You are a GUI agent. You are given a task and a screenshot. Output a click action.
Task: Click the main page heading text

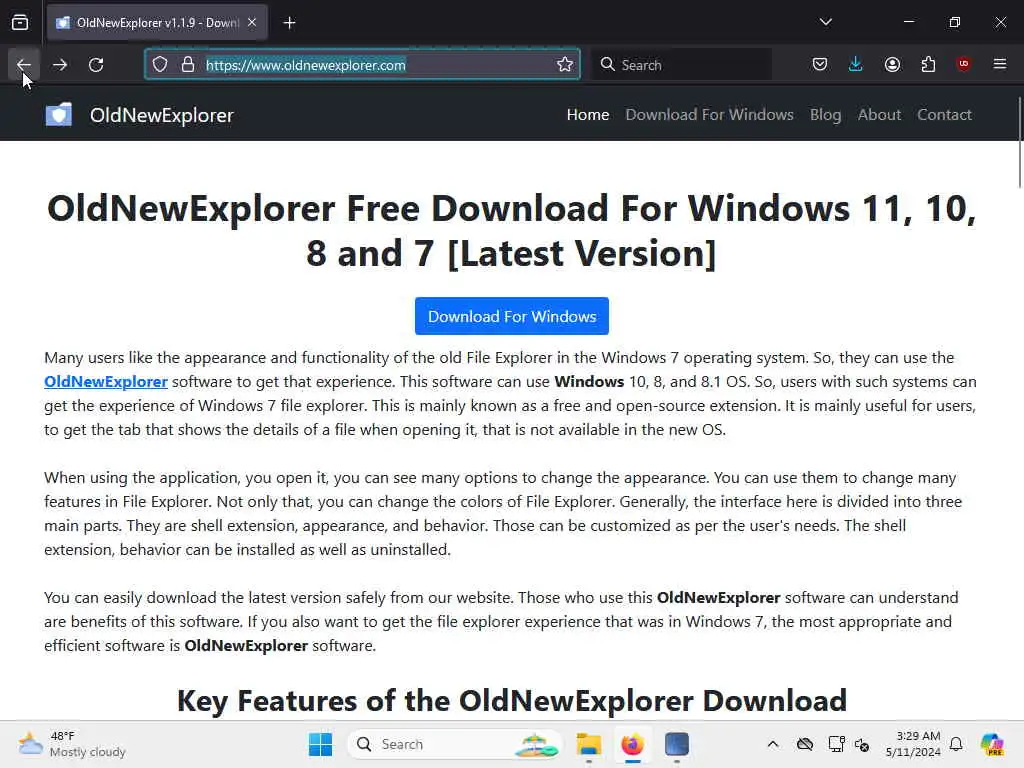tap(512, 231)
